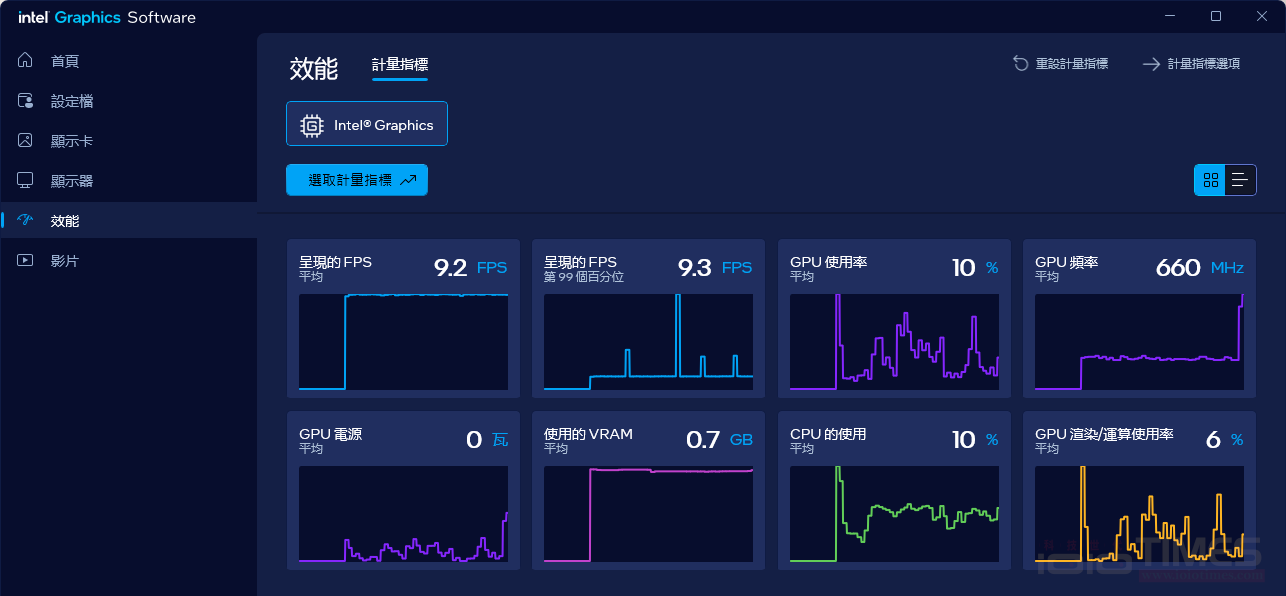Image resolution: width=1286 pixels, height=596 pixels.
Task: Open the 顯示器 display monitor icon
Action: pos(26,181)
